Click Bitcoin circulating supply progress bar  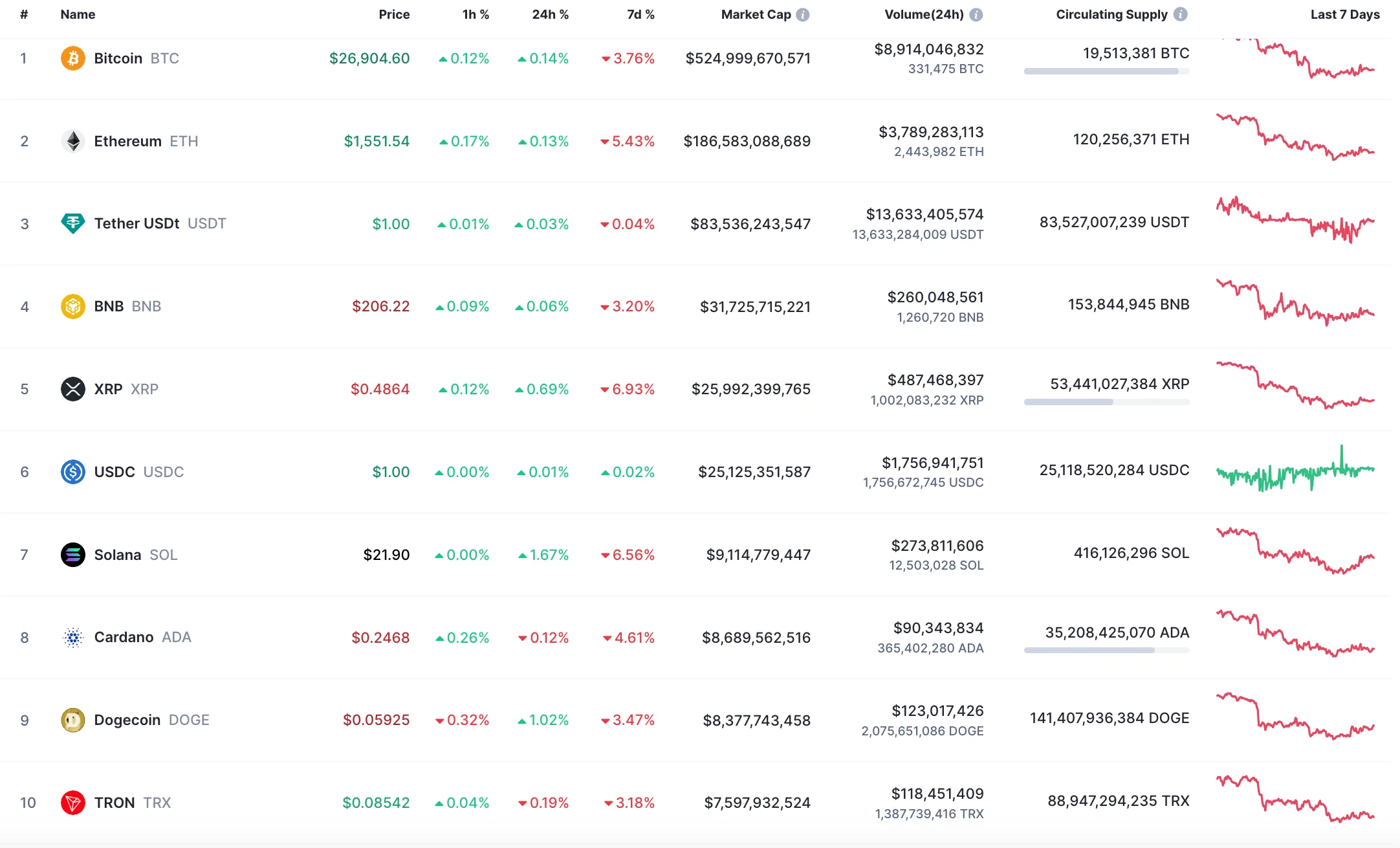(x=1106, y=71)
